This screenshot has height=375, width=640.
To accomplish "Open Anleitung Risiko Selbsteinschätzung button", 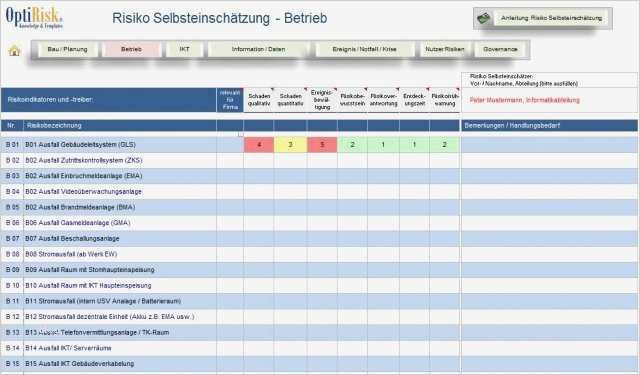I will point(543,18).
